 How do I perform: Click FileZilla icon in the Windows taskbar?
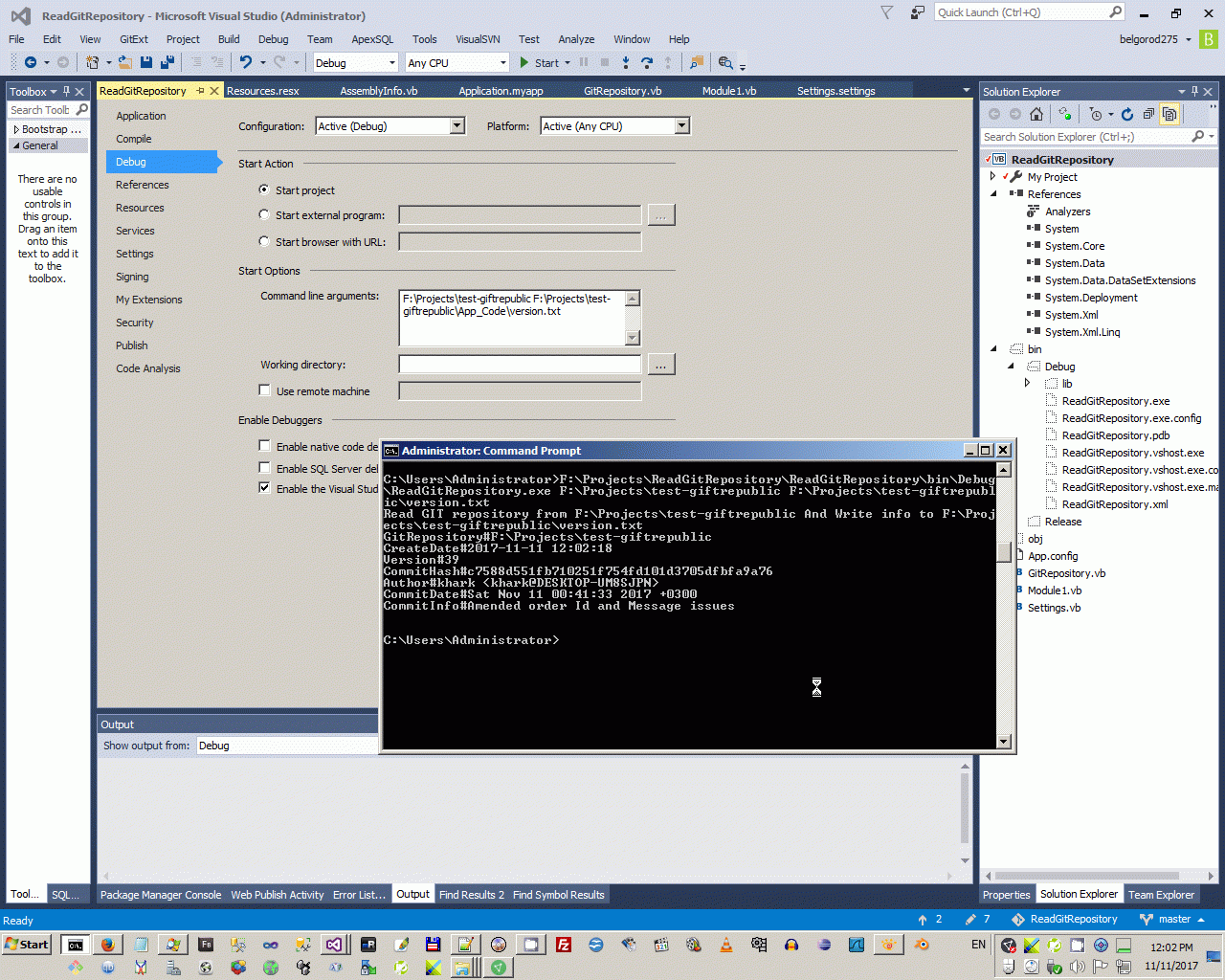pyautogui.click(x=564, y=945)
